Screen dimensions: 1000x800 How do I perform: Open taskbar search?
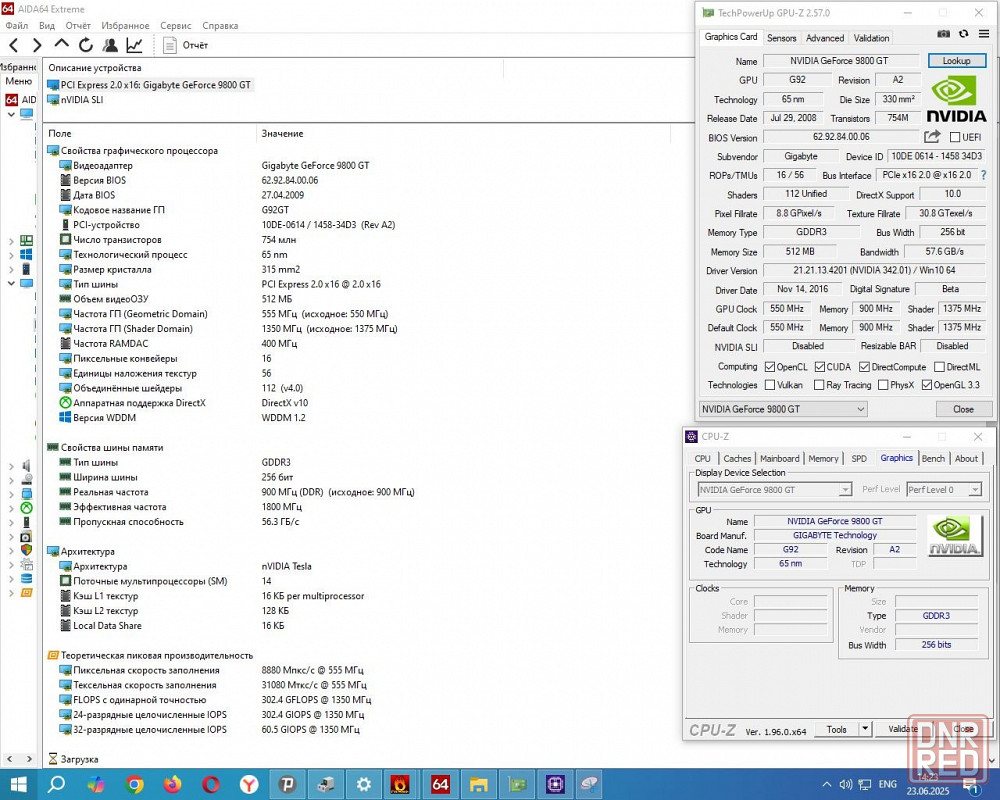point(56,784)
